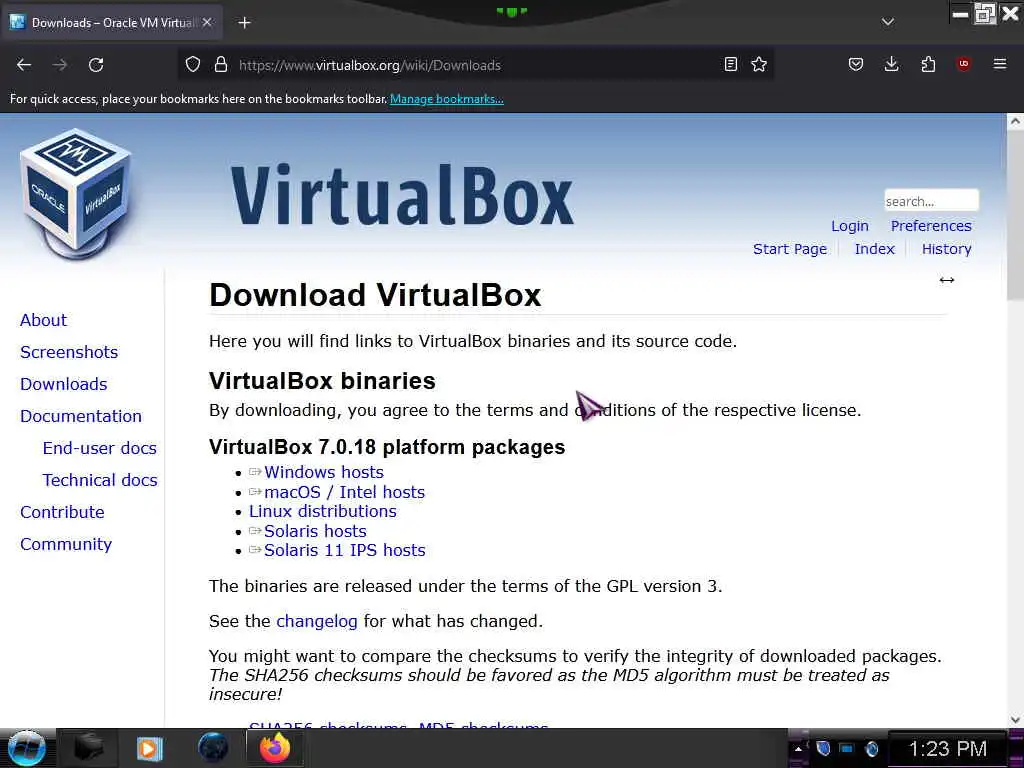Open the Manage bookmarks link

[x=447, y=99]
